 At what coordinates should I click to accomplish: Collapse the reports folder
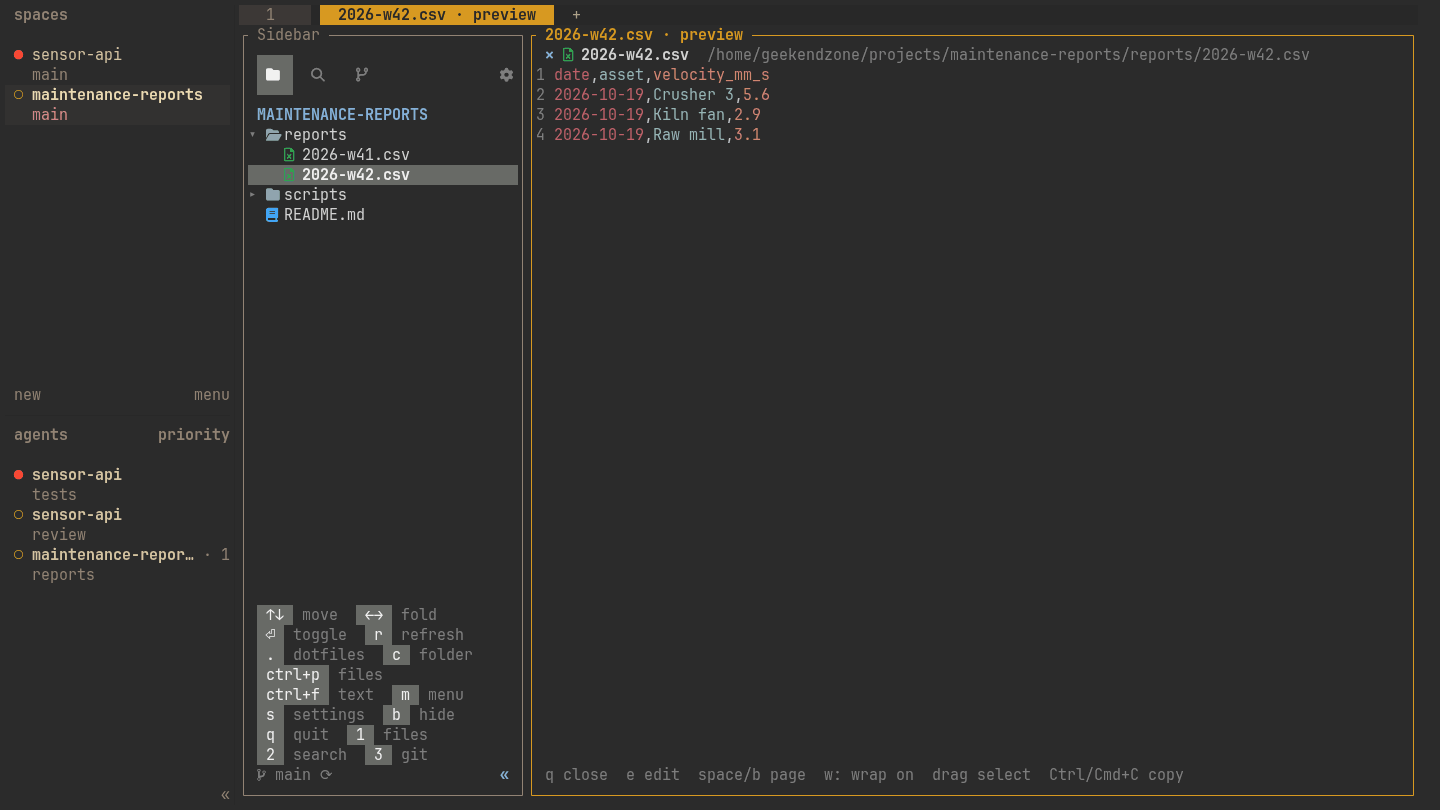pos(253,135)
